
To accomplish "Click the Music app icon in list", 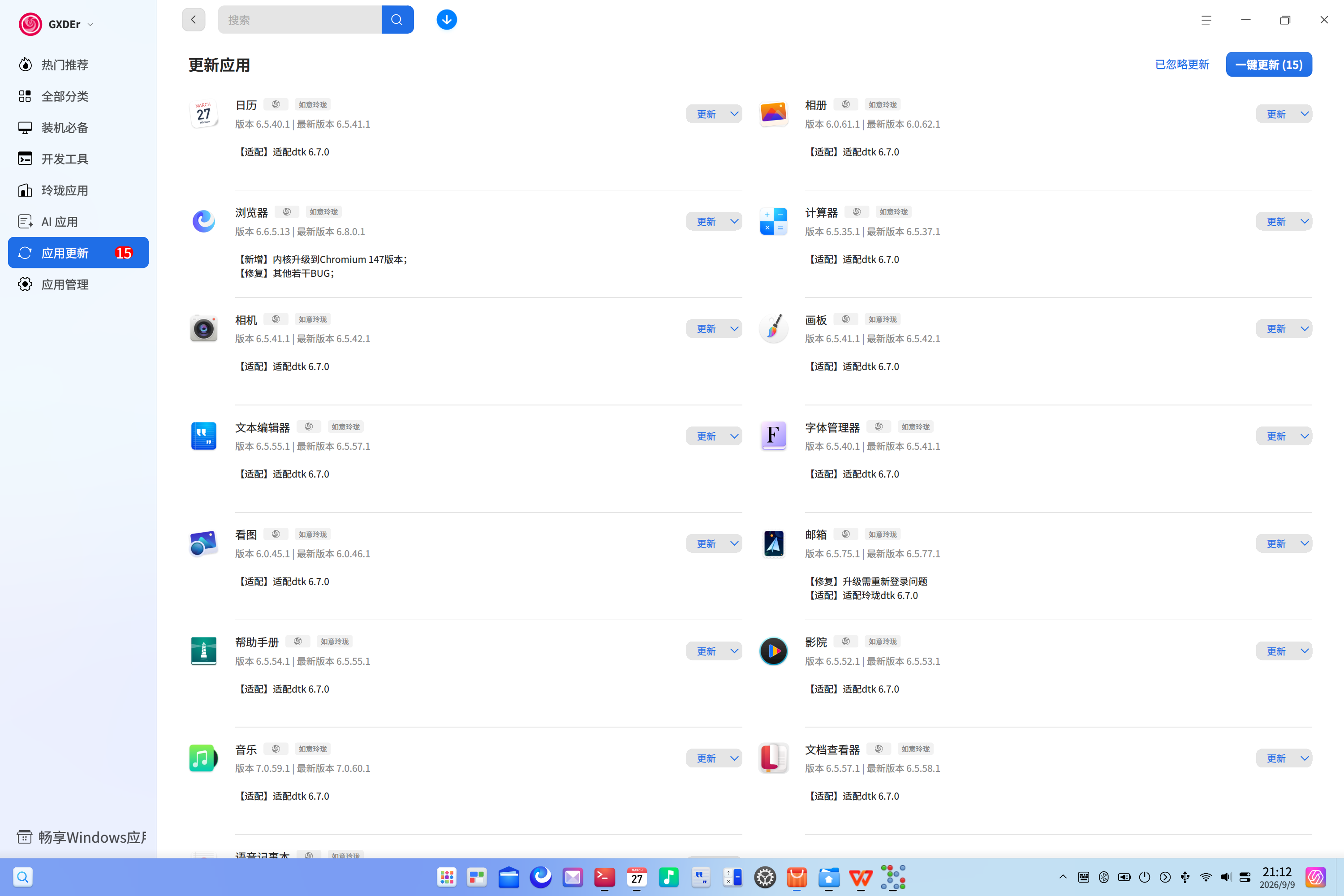I will tap(203, 758).
